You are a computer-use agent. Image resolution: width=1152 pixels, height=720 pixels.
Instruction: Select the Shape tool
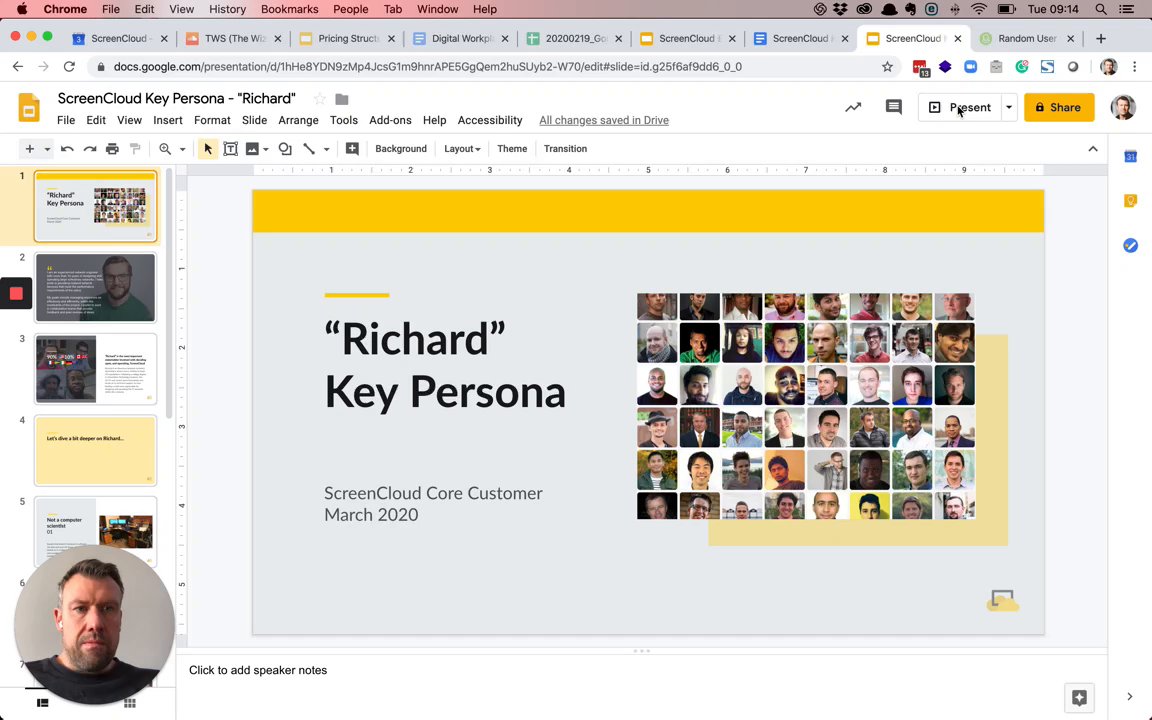click(285, 149)
